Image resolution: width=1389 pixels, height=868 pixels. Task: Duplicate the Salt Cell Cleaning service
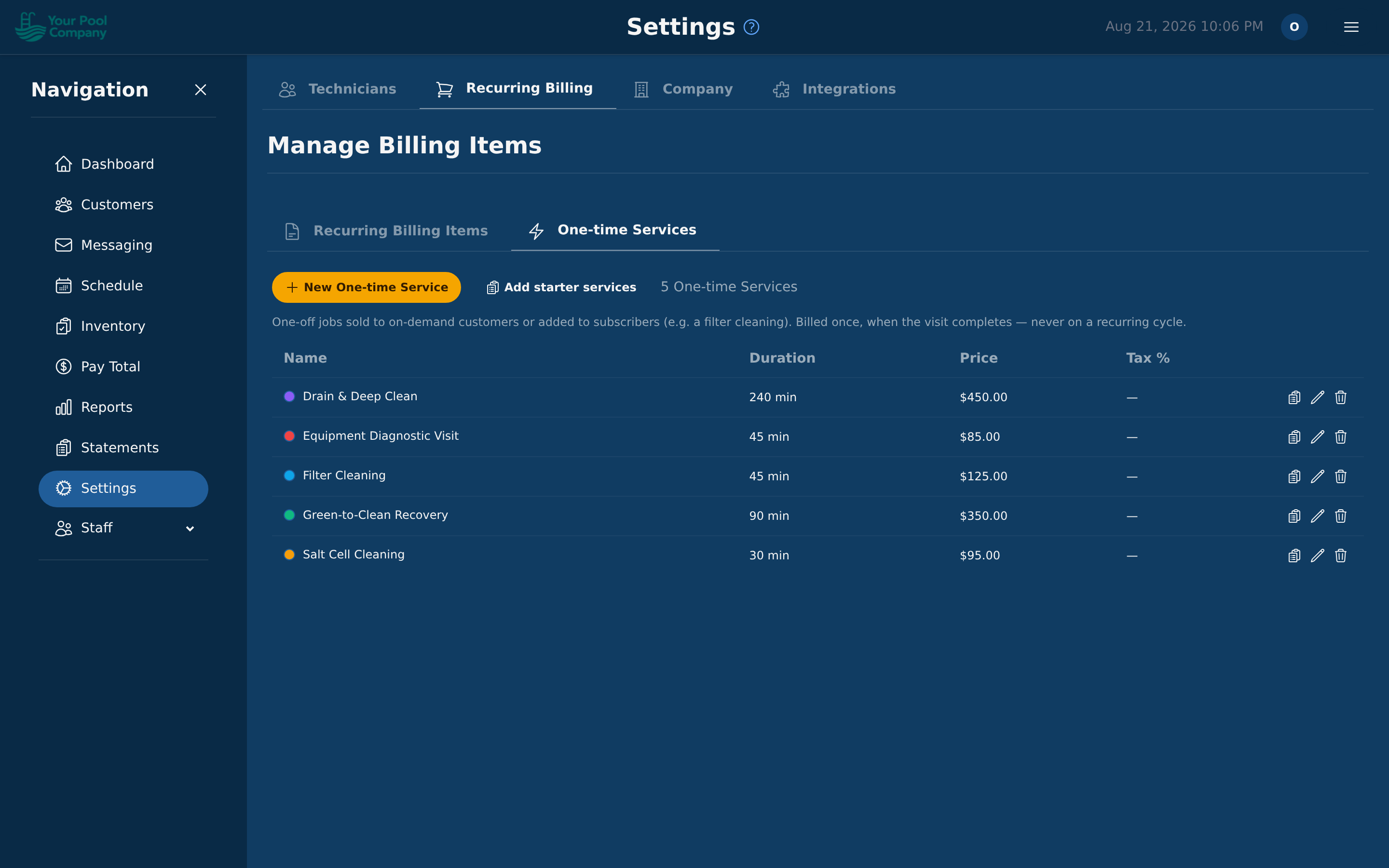[x=1294, y=556]
